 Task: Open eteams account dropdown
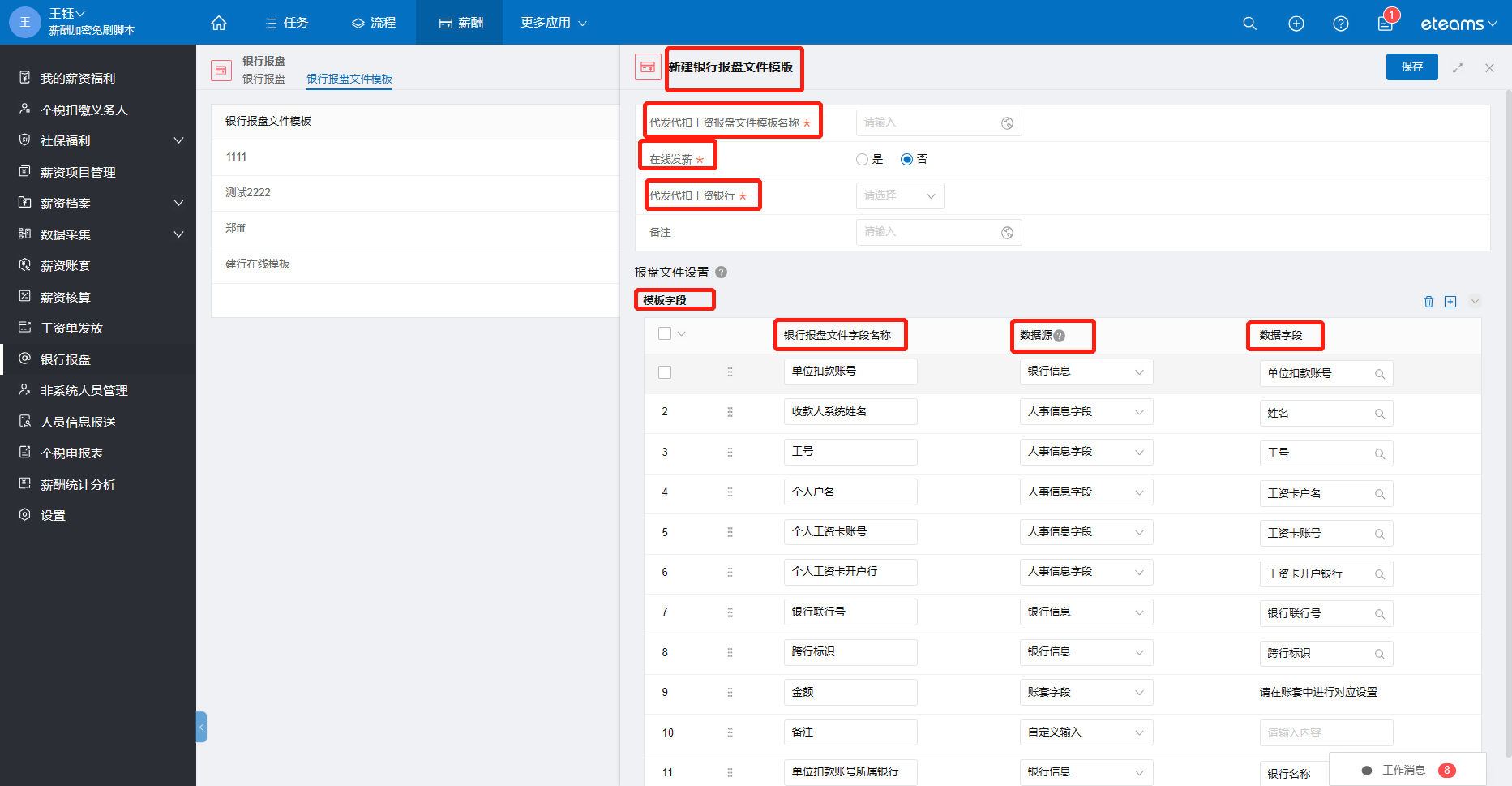tap(1458, 24)
